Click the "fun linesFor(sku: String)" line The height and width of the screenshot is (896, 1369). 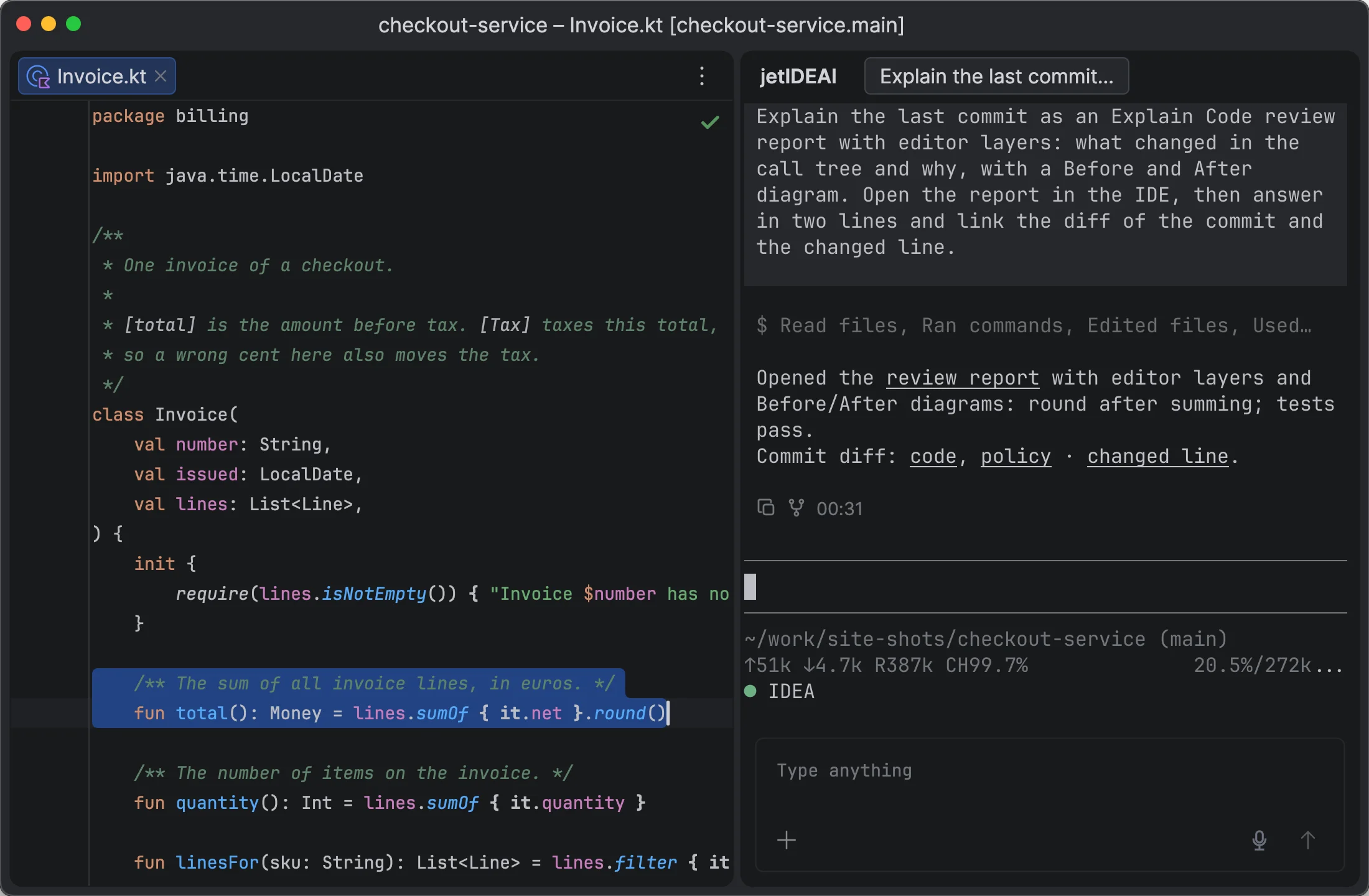[x=431, y=862]
